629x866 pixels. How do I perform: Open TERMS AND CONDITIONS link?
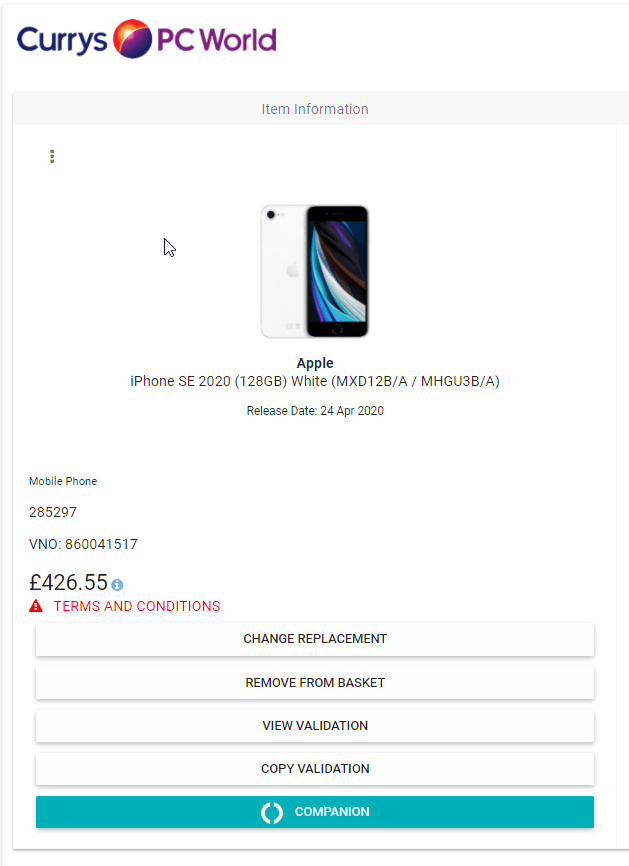[136, 606]
